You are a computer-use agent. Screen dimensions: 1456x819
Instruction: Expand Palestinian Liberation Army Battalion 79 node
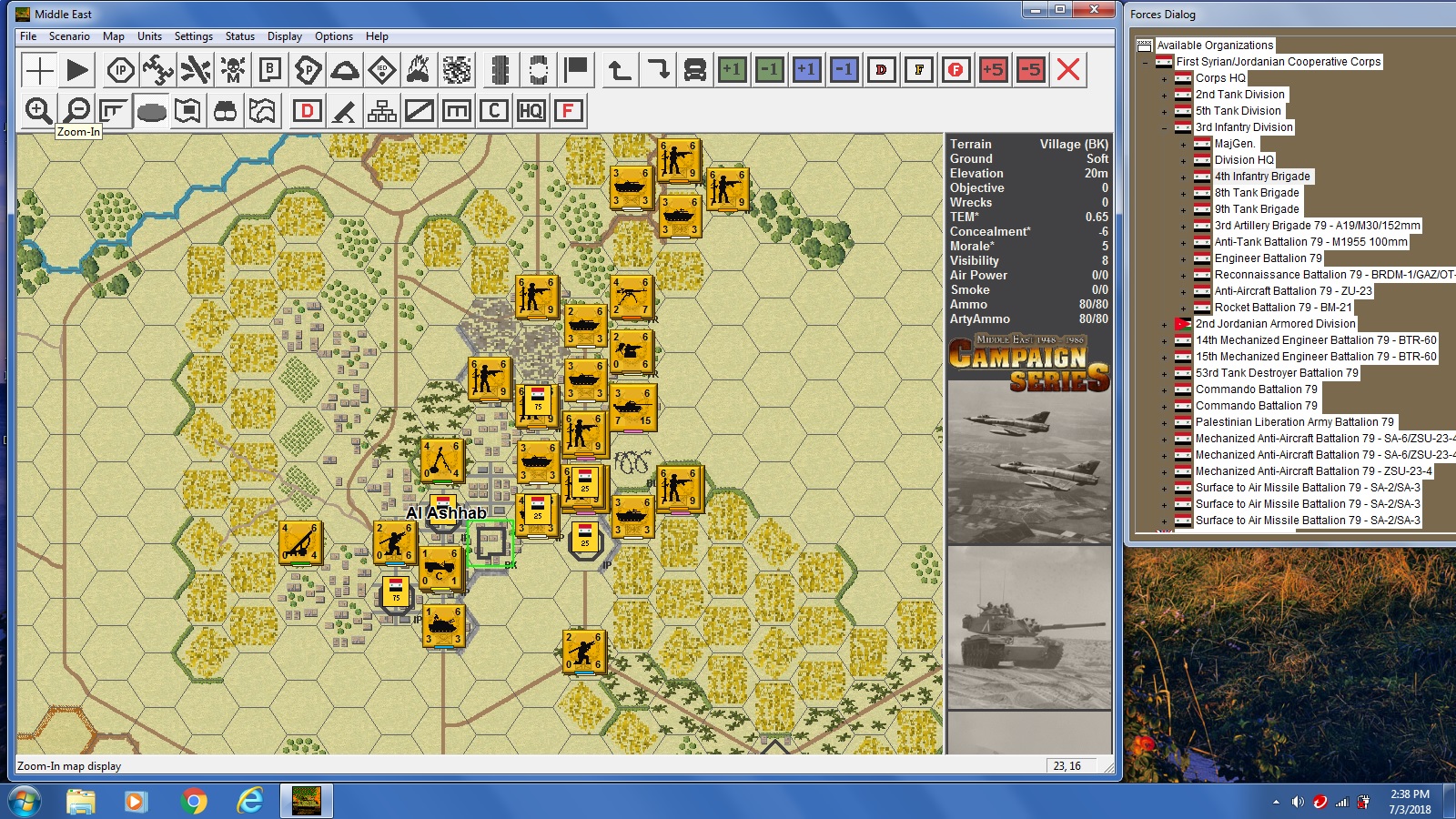1164,422
